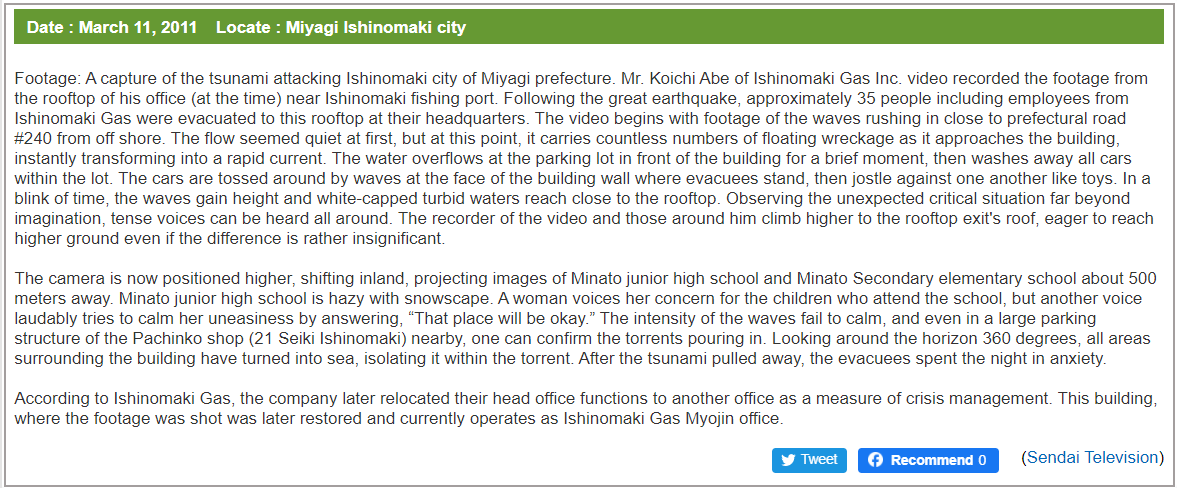Click the Facebook logo icon

click(875, 460)
